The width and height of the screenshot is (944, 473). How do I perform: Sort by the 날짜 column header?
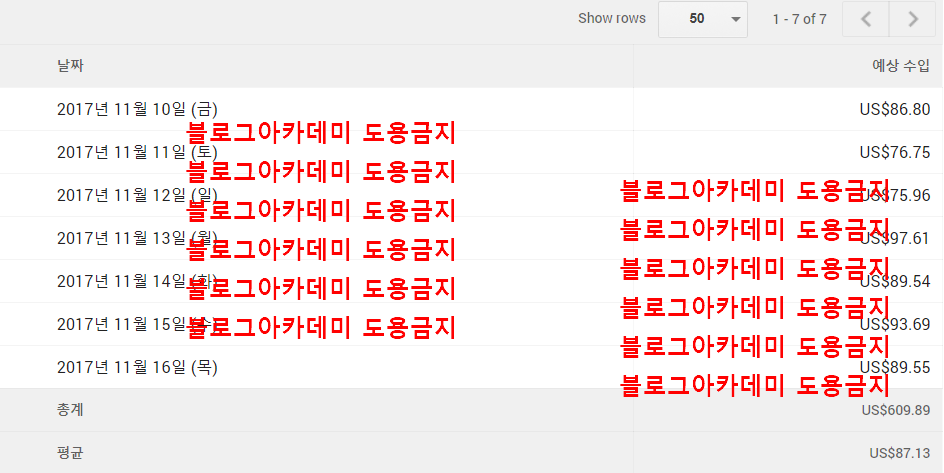[70, 66]
